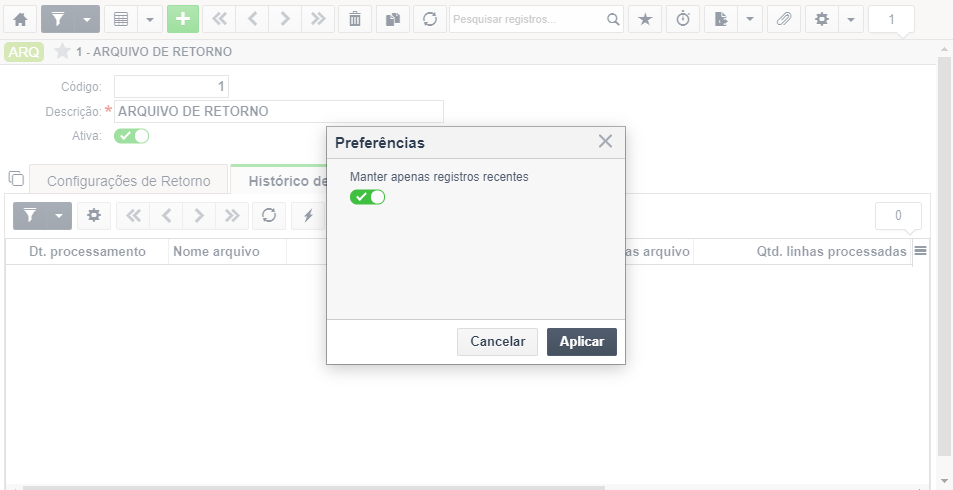Viewport: 953px width, 490px height.
Task: Click the copy record icon in top toolbar
Action: click(x=393, y=19)
